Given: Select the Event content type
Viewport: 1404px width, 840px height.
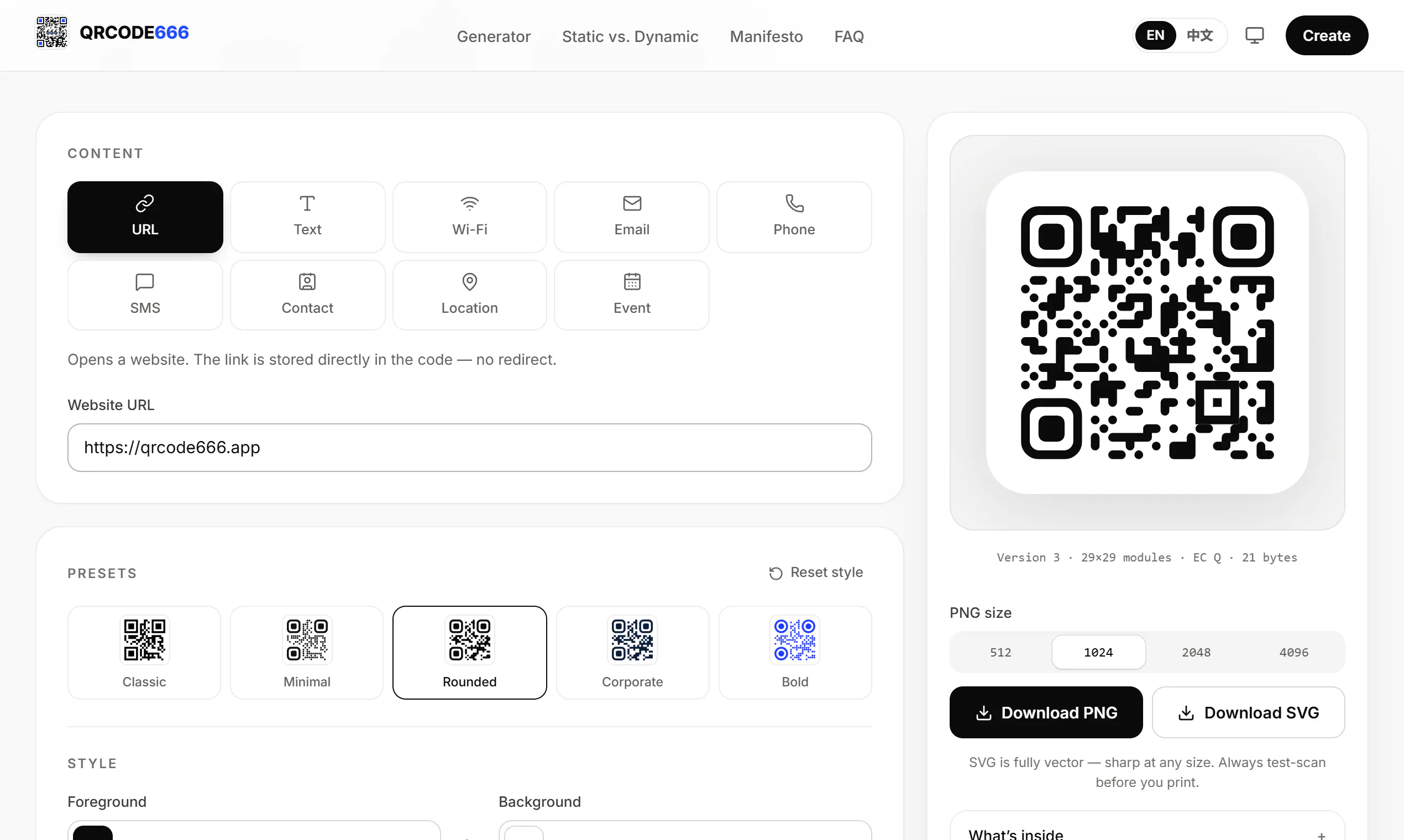Looking at the screenshot, I should pos(632,295).
